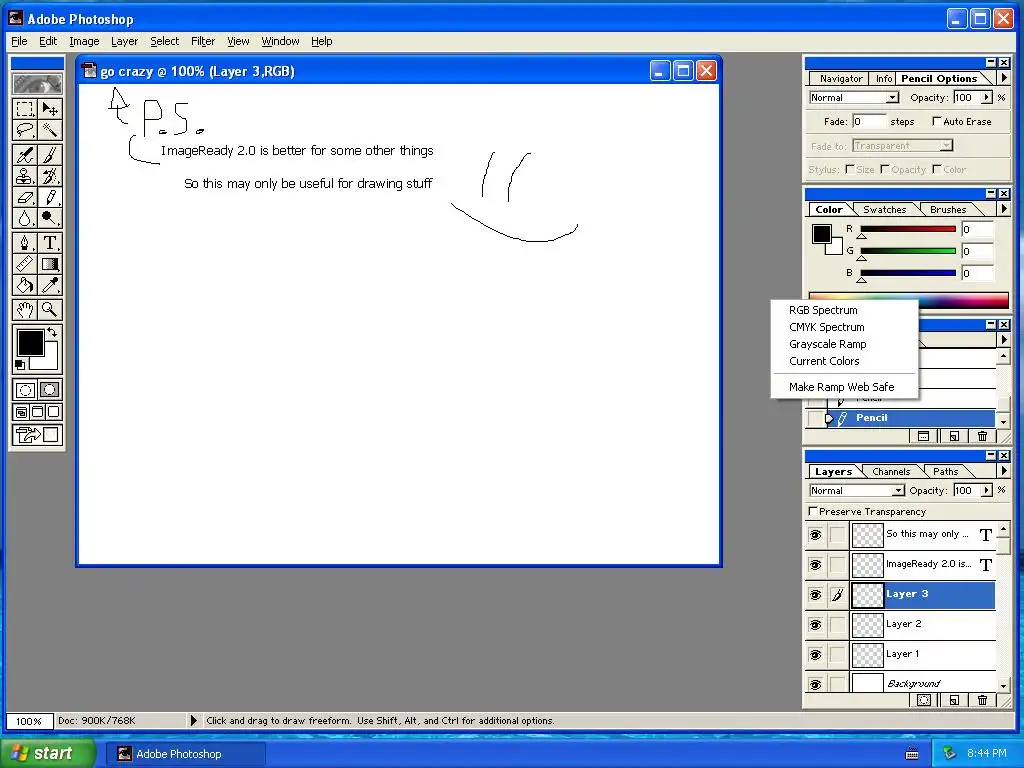Viewport: 1024px width, 768px height.
Task: Open Layers opacity slider arrow
Action: (987, 490)
